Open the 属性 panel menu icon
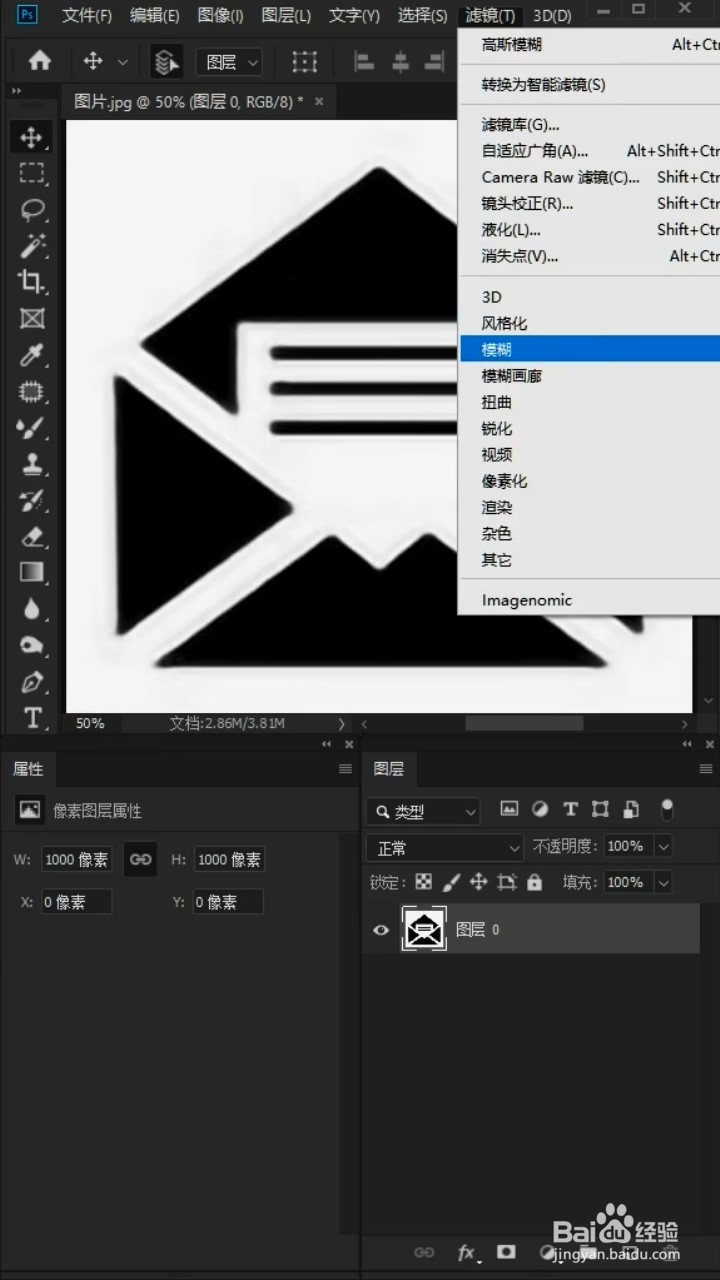Viewport: 720px width, 1280px height. 345,769
